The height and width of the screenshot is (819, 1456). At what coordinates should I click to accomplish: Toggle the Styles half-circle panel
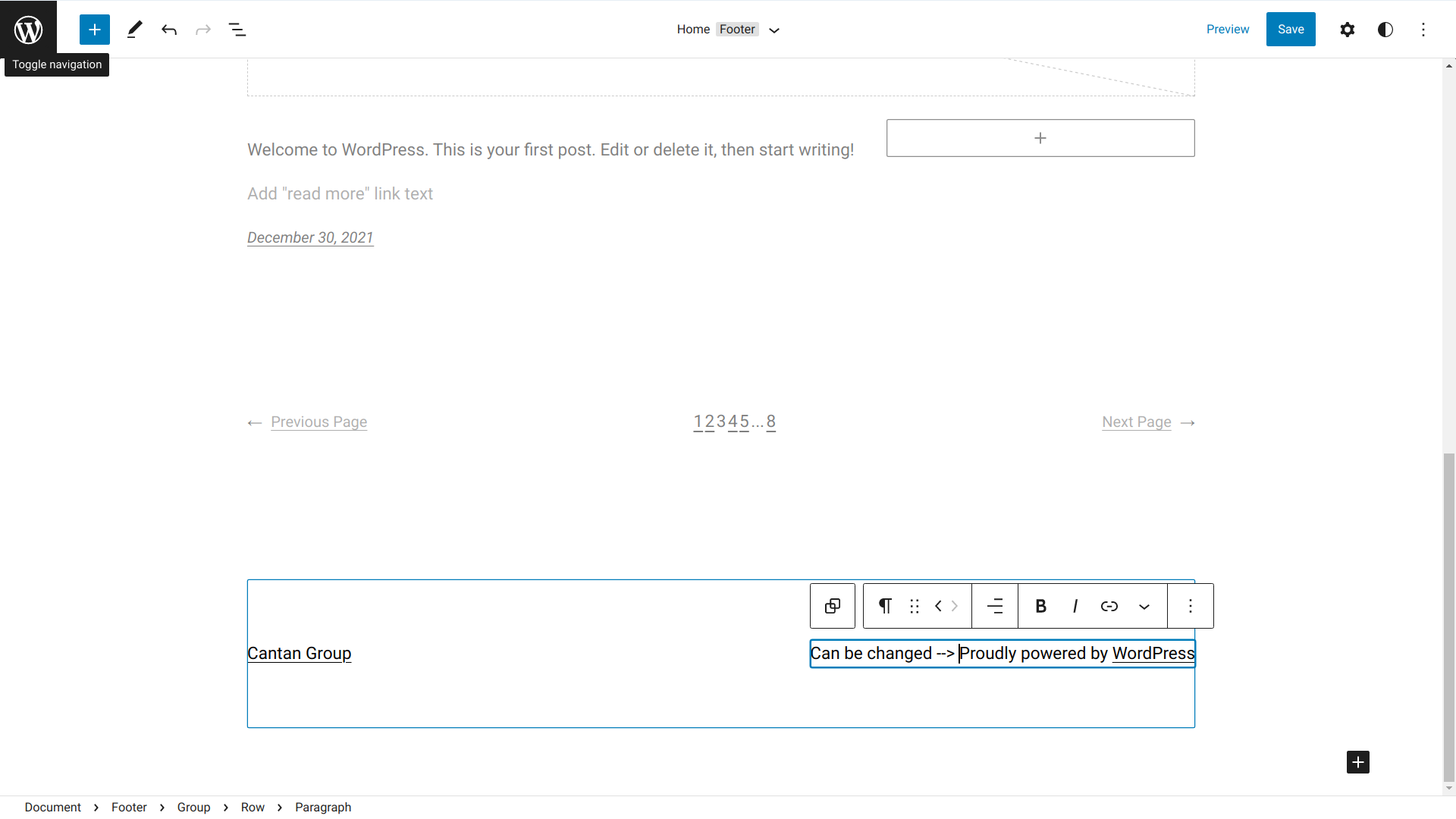[1385, 30]
